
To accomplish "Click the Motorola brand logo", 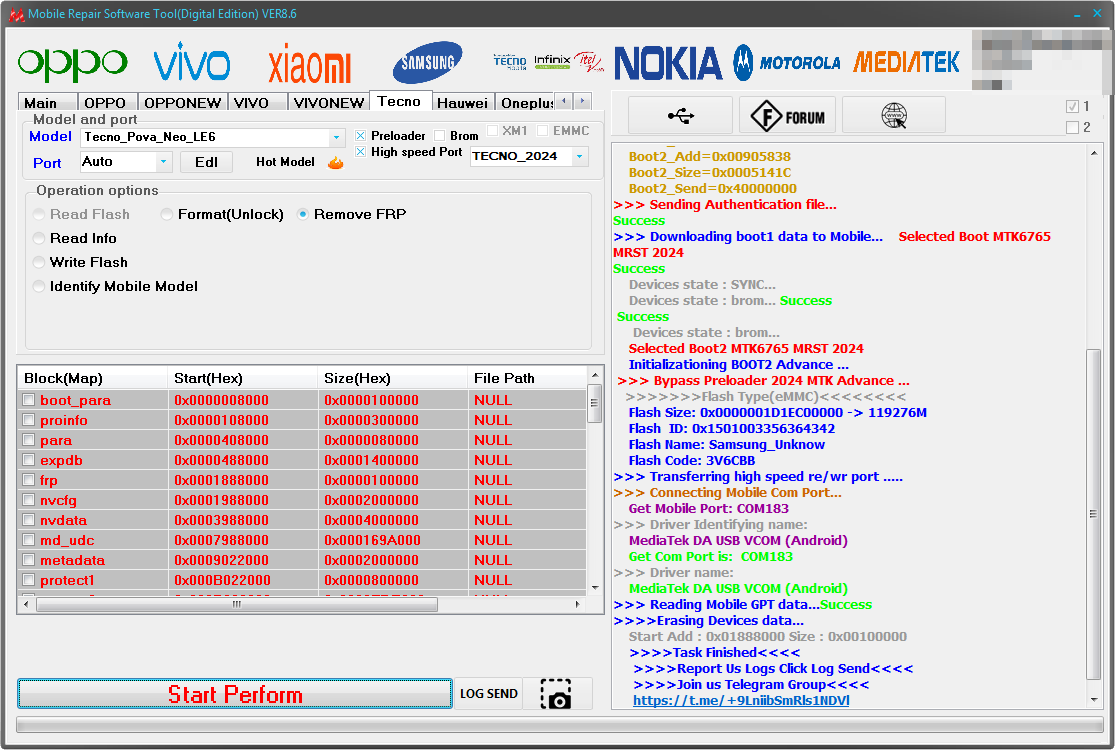I will 786,63.
